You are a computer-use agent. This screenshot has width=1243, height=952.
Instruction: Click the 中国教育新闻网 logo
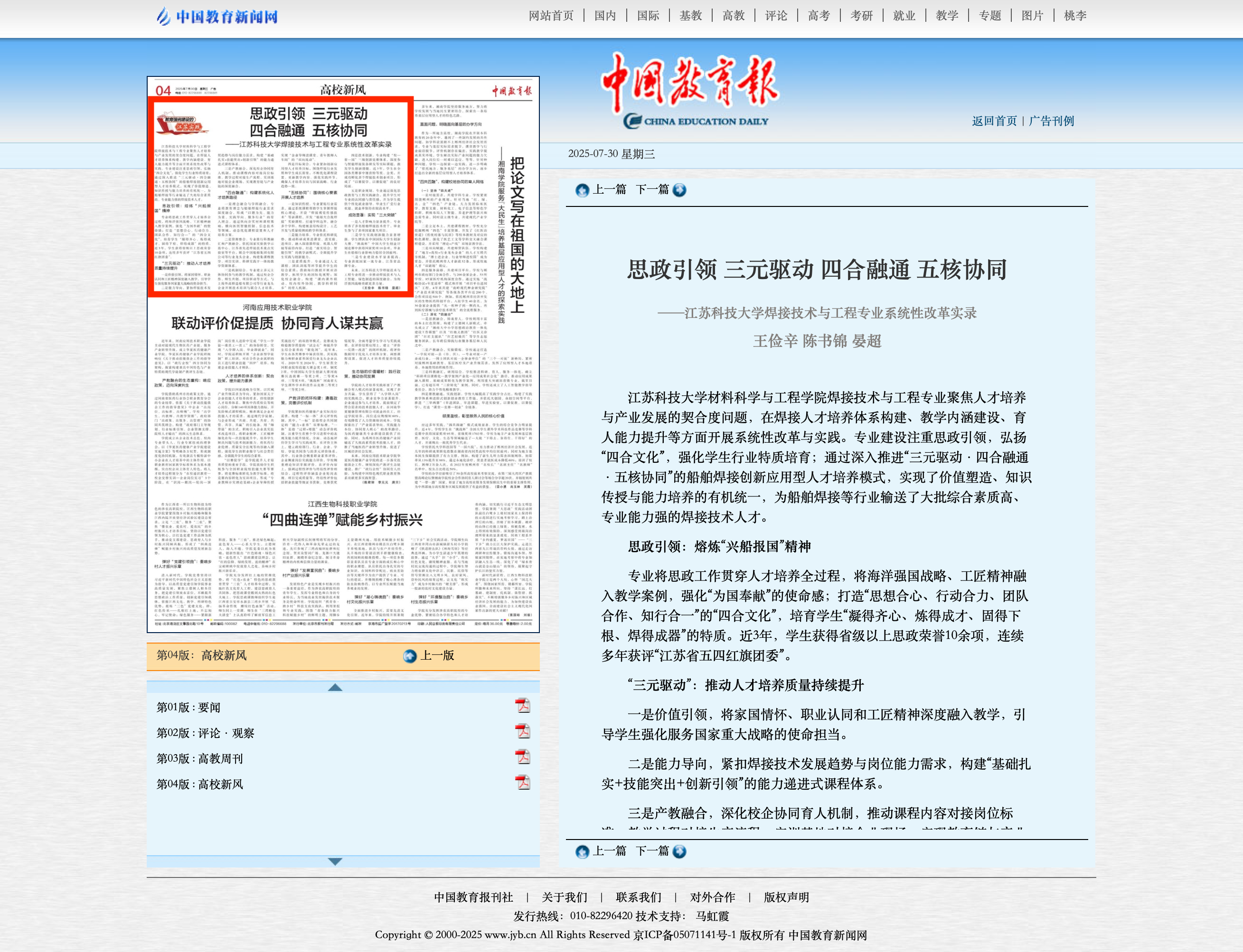click(x=217, y=17)
